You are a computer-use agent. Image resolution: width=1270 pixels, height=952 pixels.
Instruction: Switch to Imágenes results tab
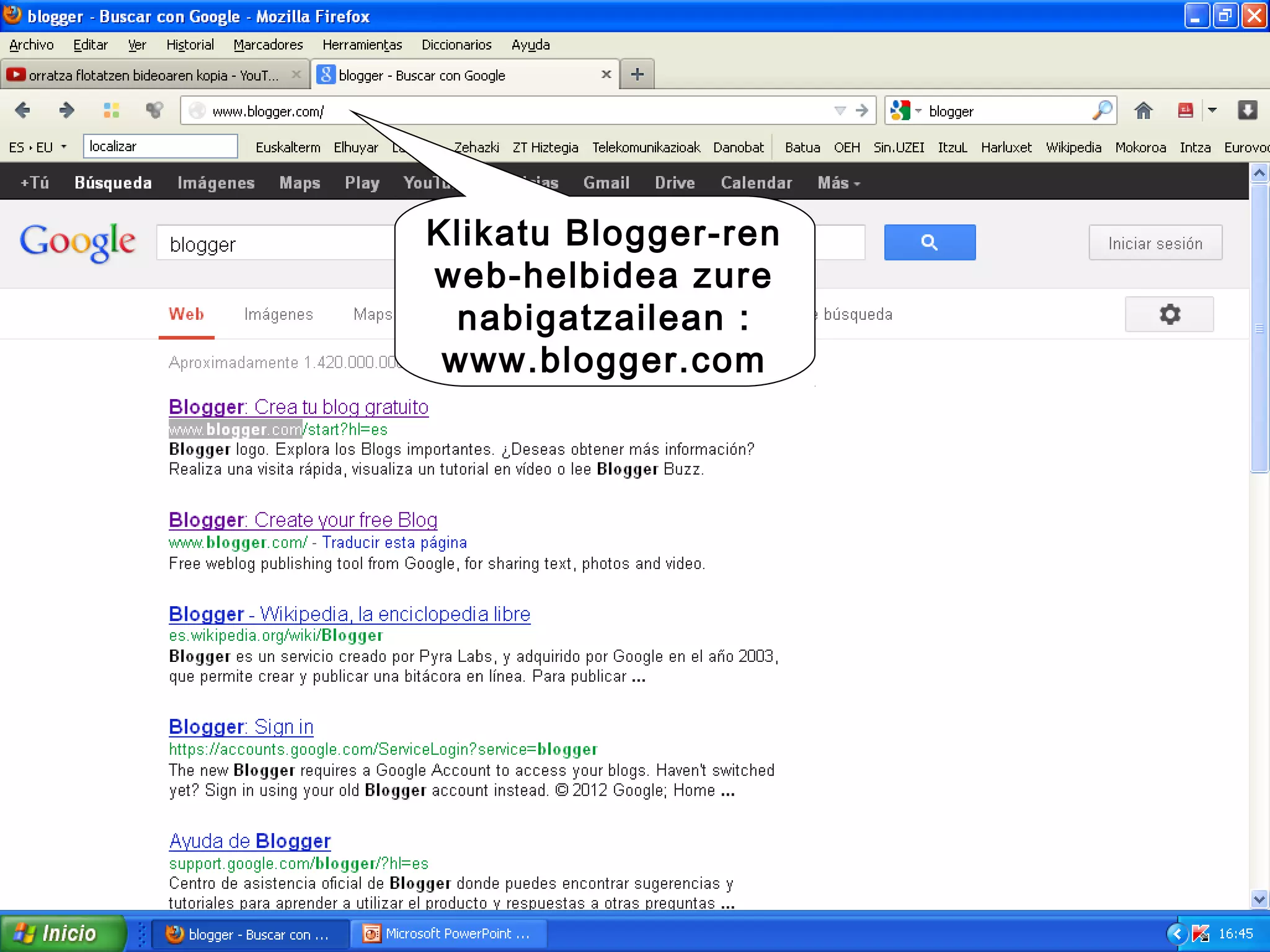278,314
